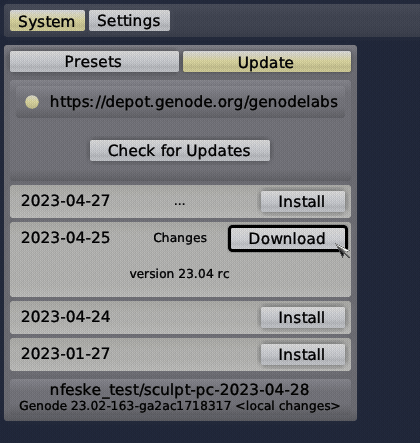Viewport: 420px width, 443px height.
Task: Install the 2023-04-24 version
Action: pos(303,318)
